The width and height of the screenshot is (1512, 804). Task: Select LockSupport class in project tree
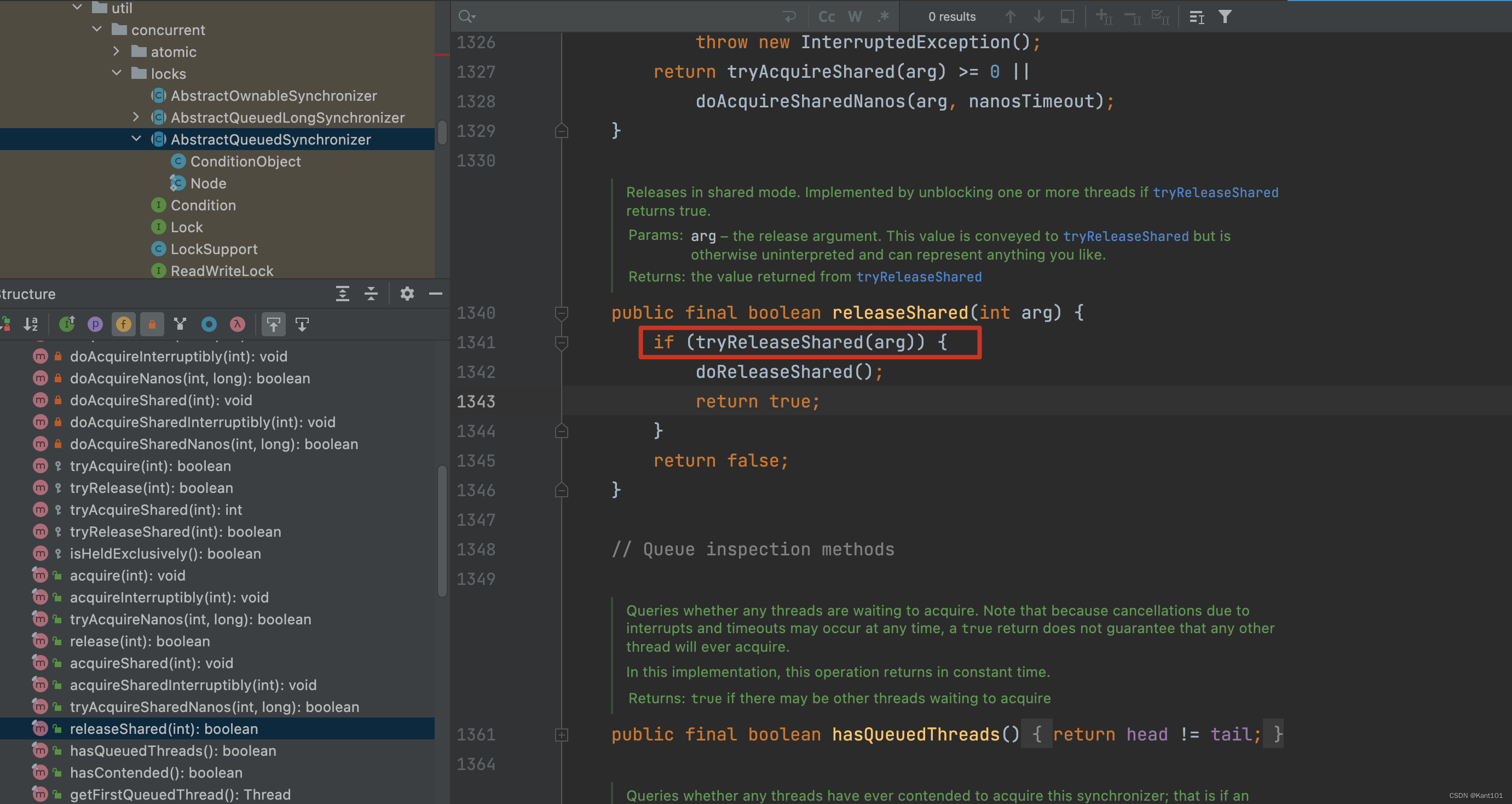click(213, 249)
